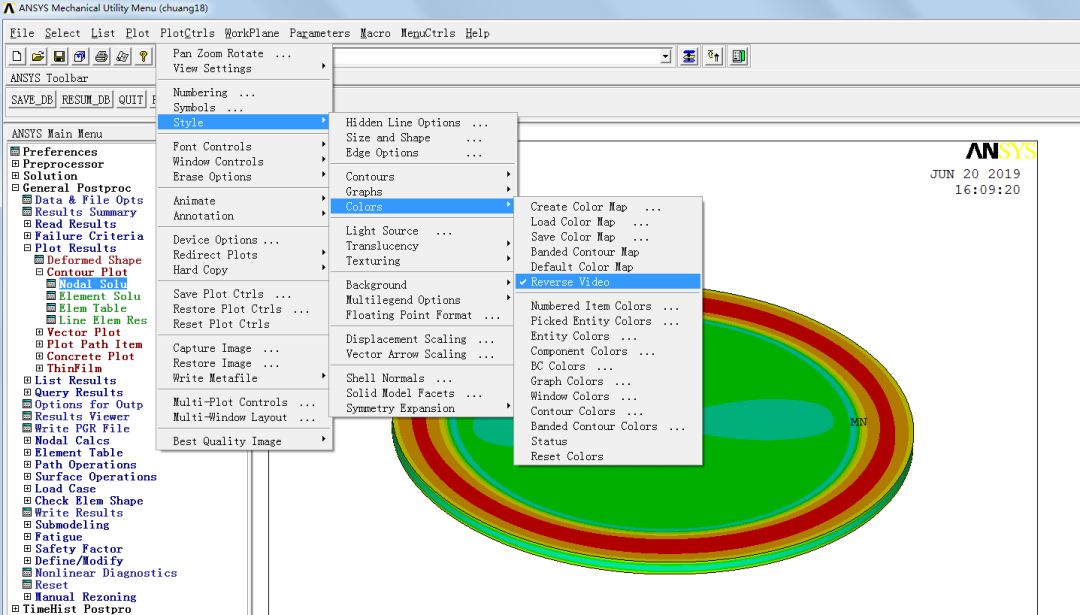Open the Parameters menu
The width and height of the screenshot is (1080, 615).
320,33
